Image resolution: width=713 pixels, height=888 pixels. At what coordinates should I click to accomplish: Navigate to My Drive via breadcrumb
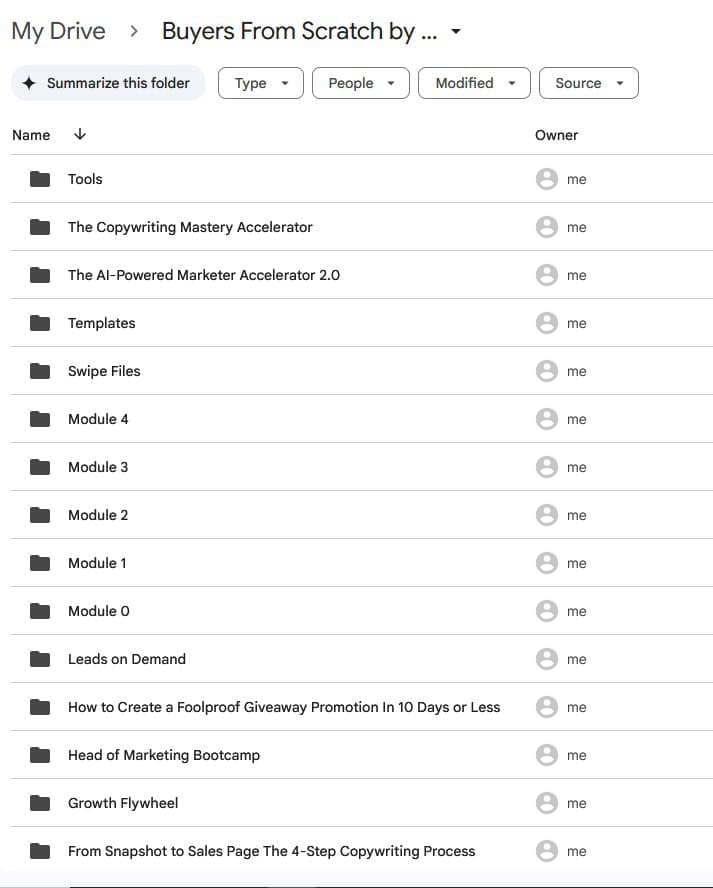(x=58, y=31)
